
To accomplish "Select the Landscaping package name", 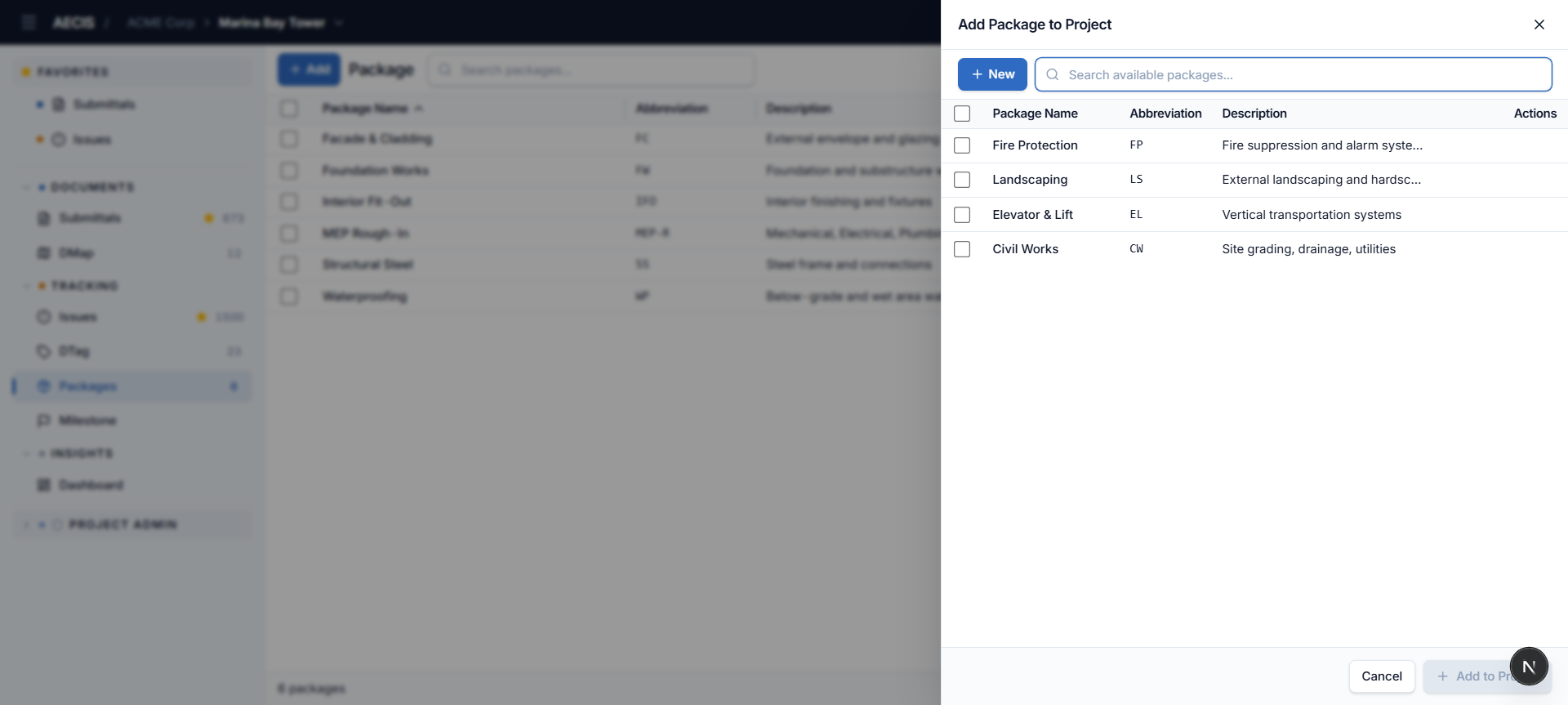I will [x=1030, y=180].
